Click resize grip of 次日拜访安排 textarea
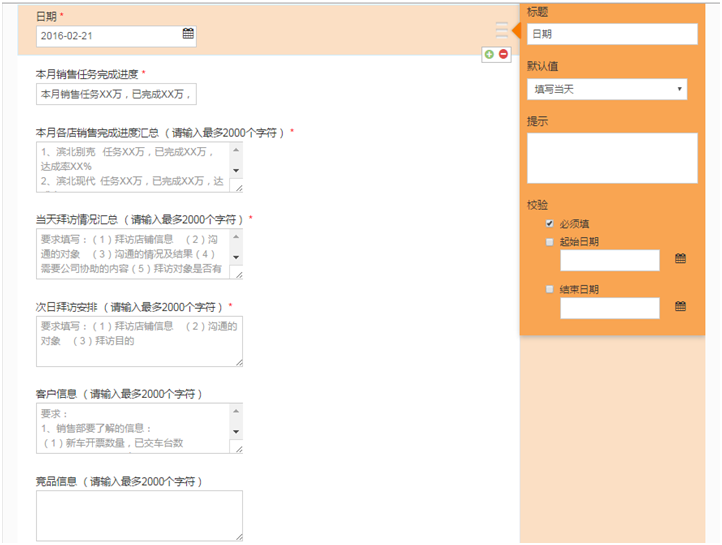The image size is (722, 545). tap(238, 362)
